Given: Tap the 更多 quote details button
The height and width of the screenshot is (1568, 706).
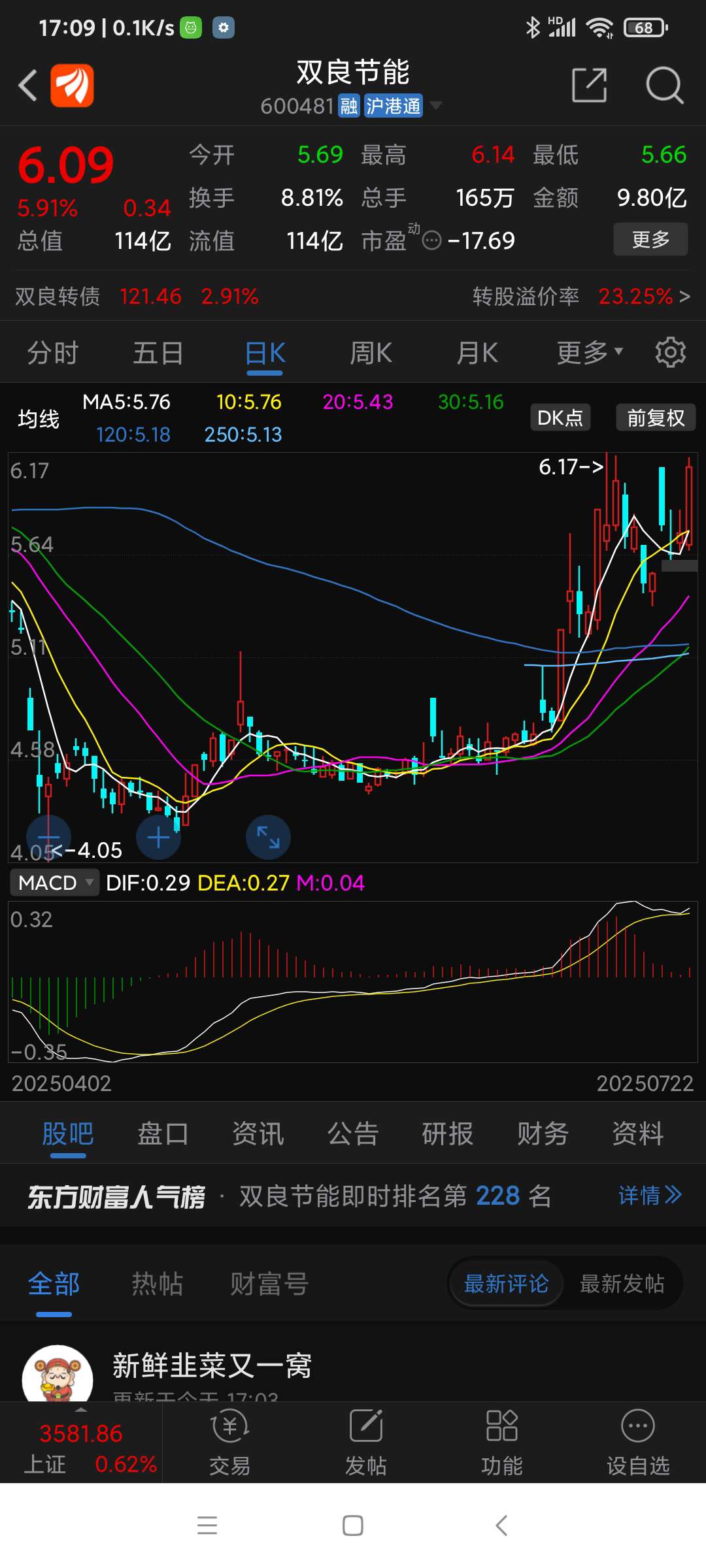Looking at the screenshot, I should pyautogui.click(x=650, y=239).
